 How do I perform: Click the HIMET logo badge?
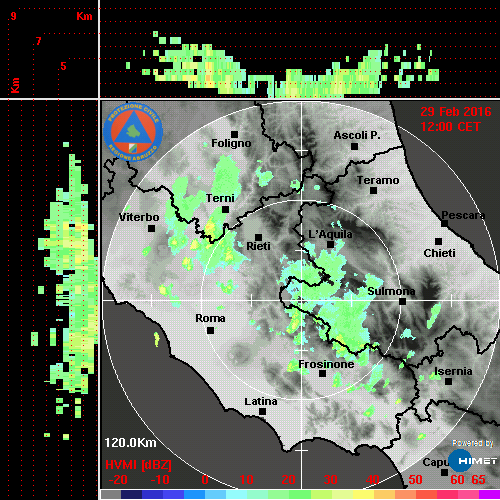(473, 461)
